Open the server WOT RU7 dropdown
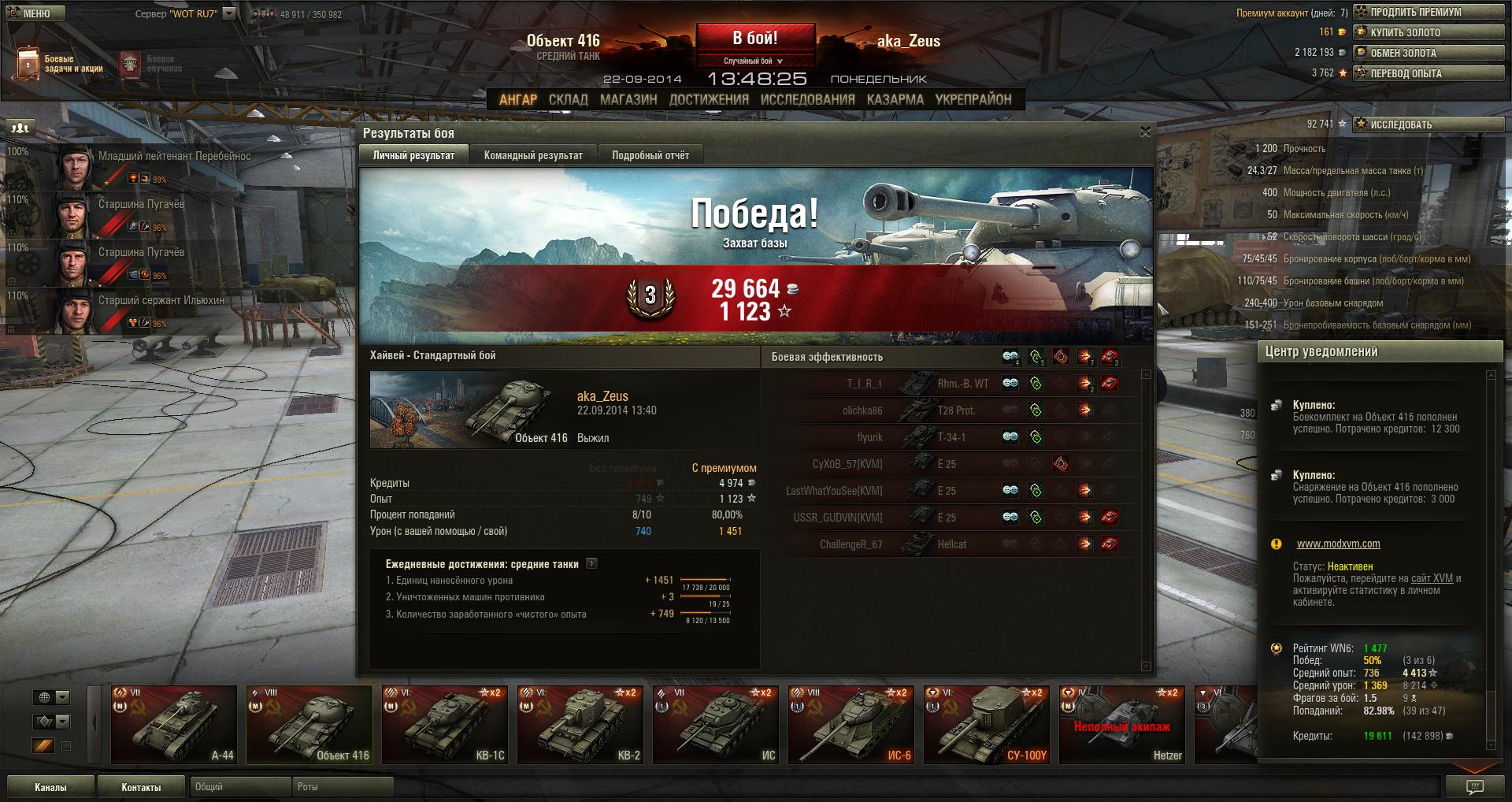The image size is (1512, 802). click(x=228, y=13)
